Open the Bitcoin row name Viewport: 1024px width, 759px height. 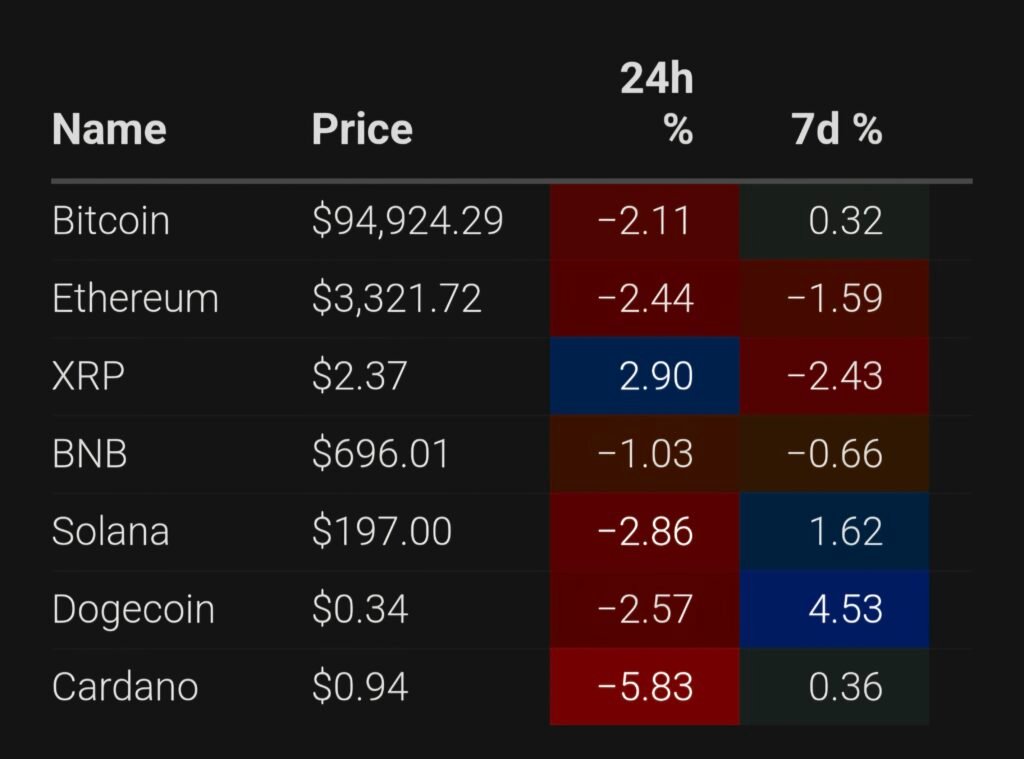click(111, 221)
